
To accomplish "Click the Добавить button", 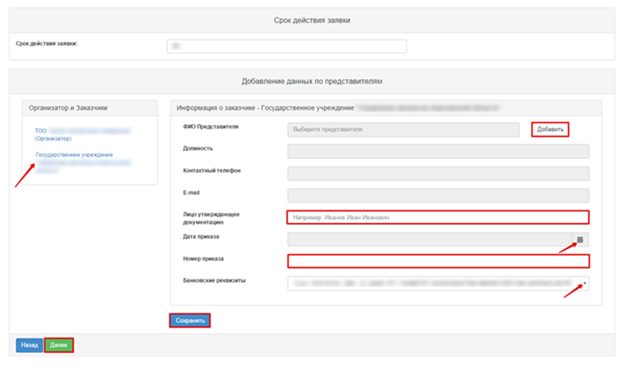I will pos(550,129).
